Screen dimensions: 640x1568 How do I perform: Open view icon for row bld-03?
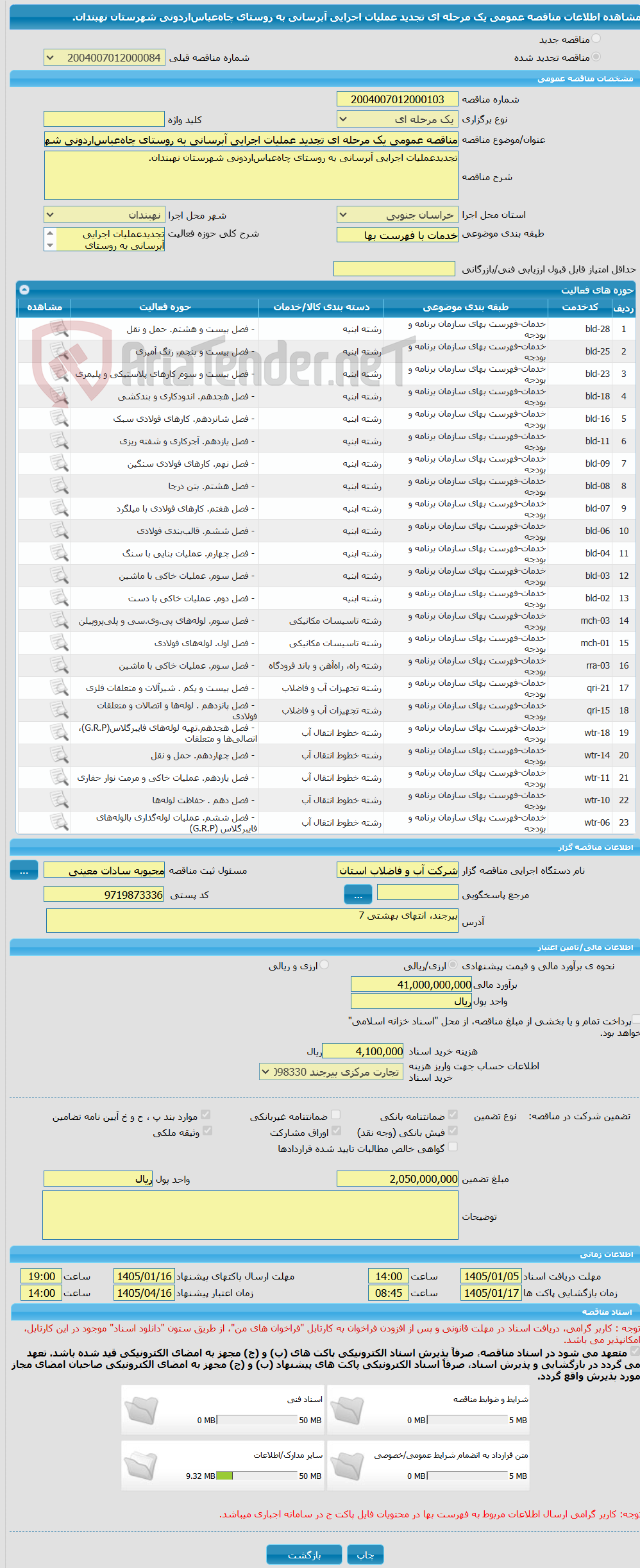click(59, 576)
